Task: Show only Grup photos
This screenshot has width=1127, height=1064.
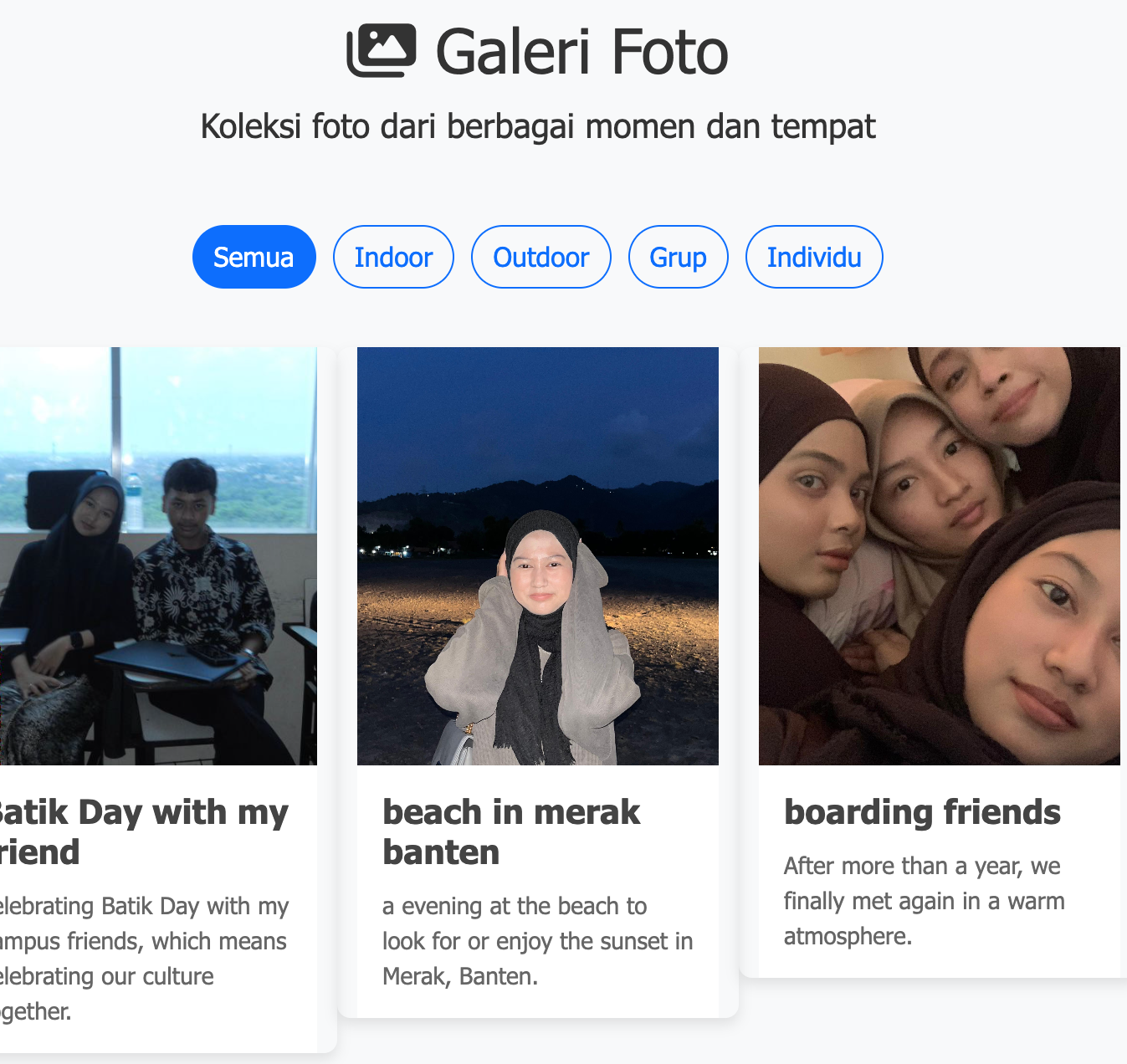Action: coord(679,257)
